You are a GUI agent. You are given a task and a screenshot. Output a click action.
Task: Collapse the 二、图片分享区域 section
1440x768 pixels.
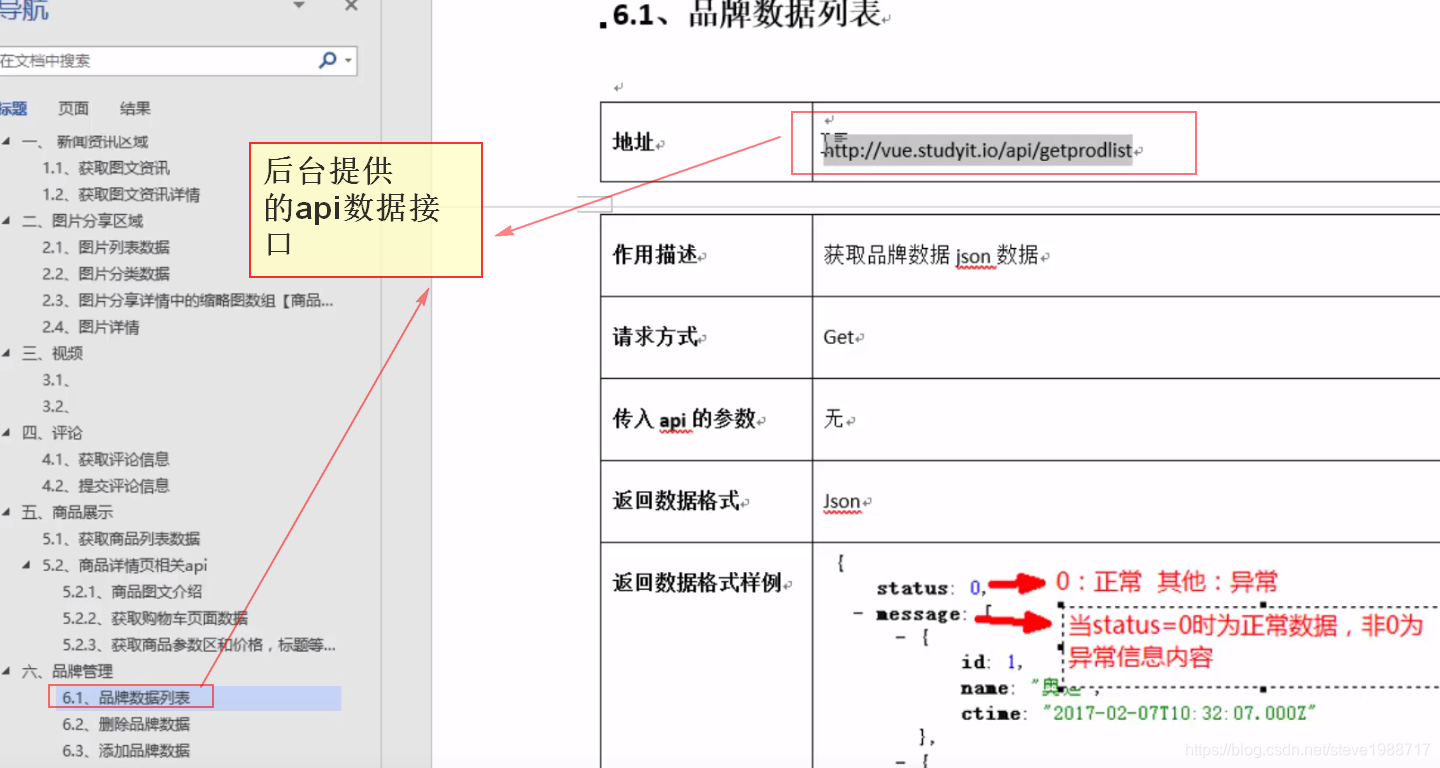(x=6, y=221)
